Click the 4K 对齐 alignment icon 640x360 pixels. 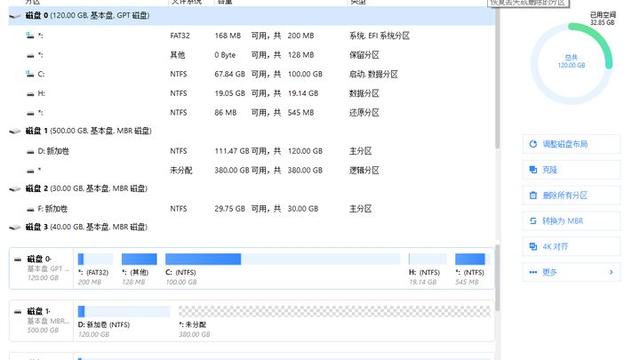(x=533, y=247)
